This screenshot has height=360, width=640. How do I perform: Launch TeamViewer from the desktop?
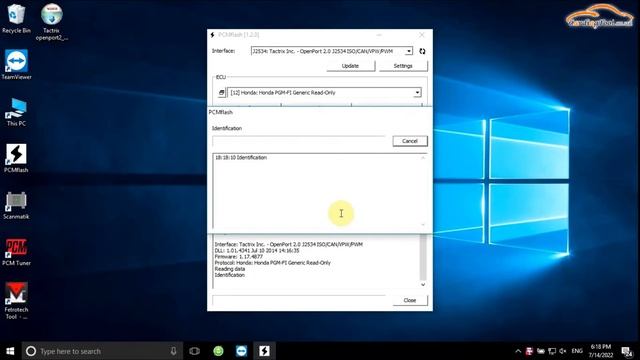[x=16, y=64]
